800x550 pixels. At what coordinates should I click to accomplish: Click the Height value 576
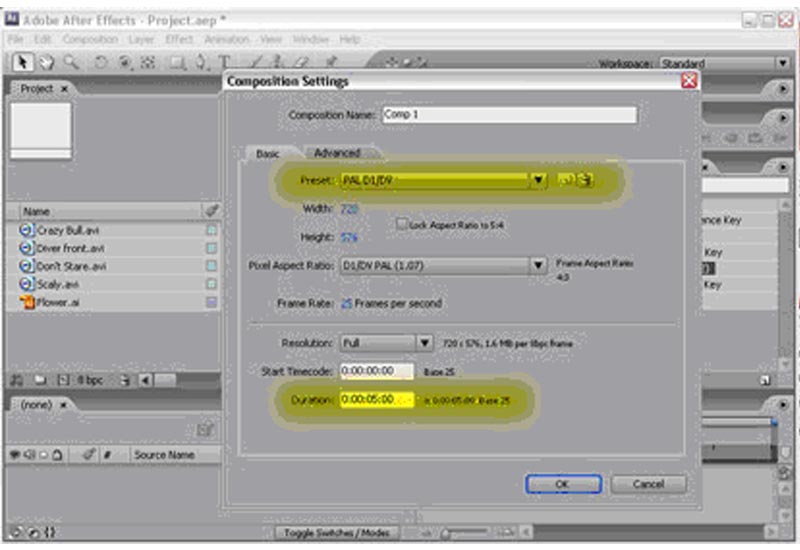tap(349, 237)
